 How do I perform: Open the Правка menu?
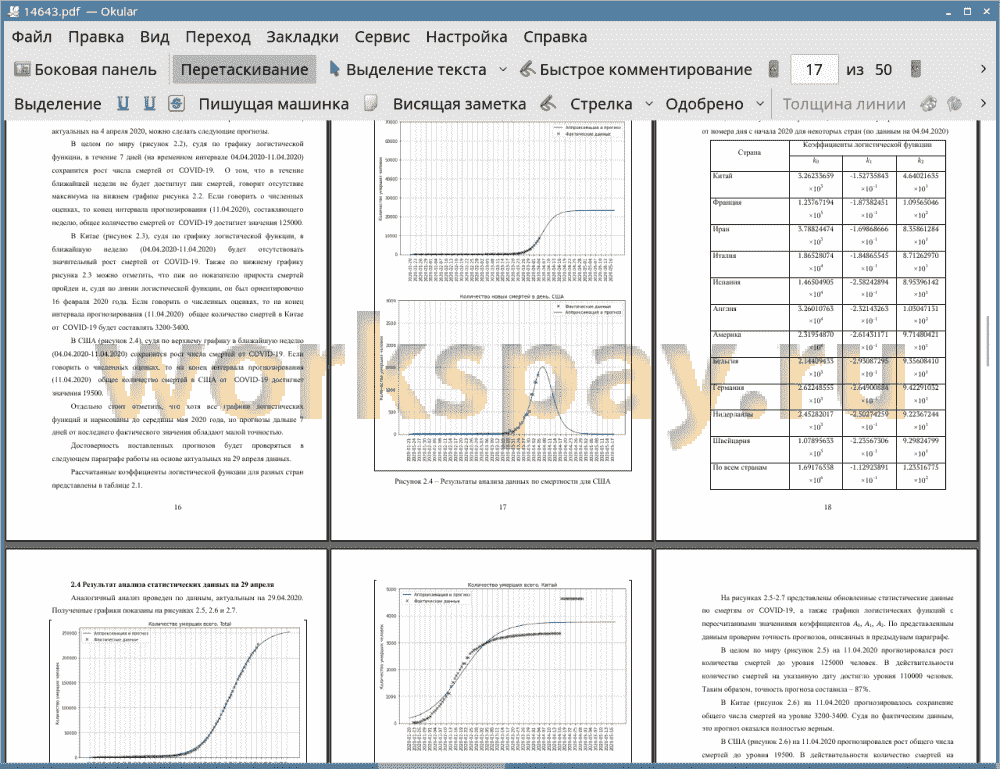pyautogui.click(x=96, y=37)
